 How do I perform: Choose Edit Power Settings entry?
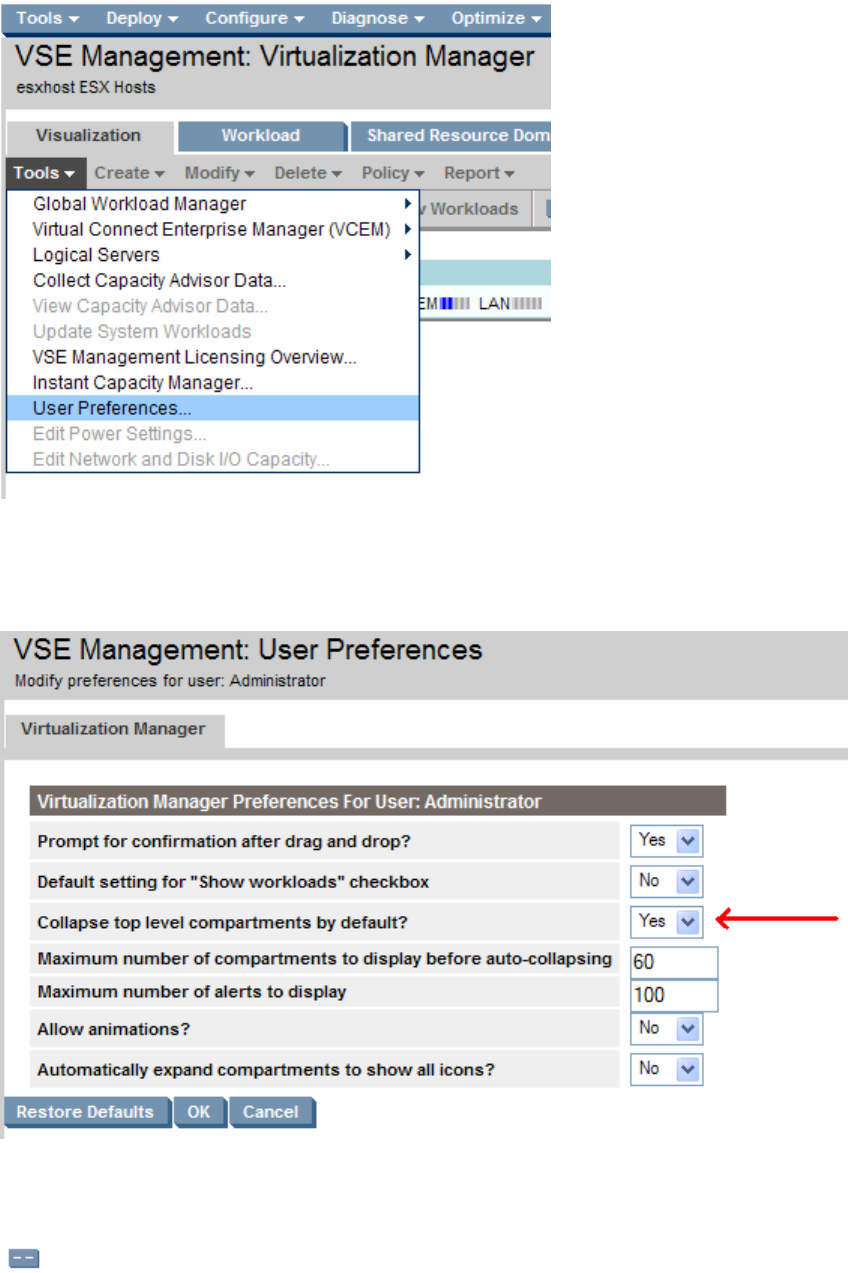coord(213,434)
